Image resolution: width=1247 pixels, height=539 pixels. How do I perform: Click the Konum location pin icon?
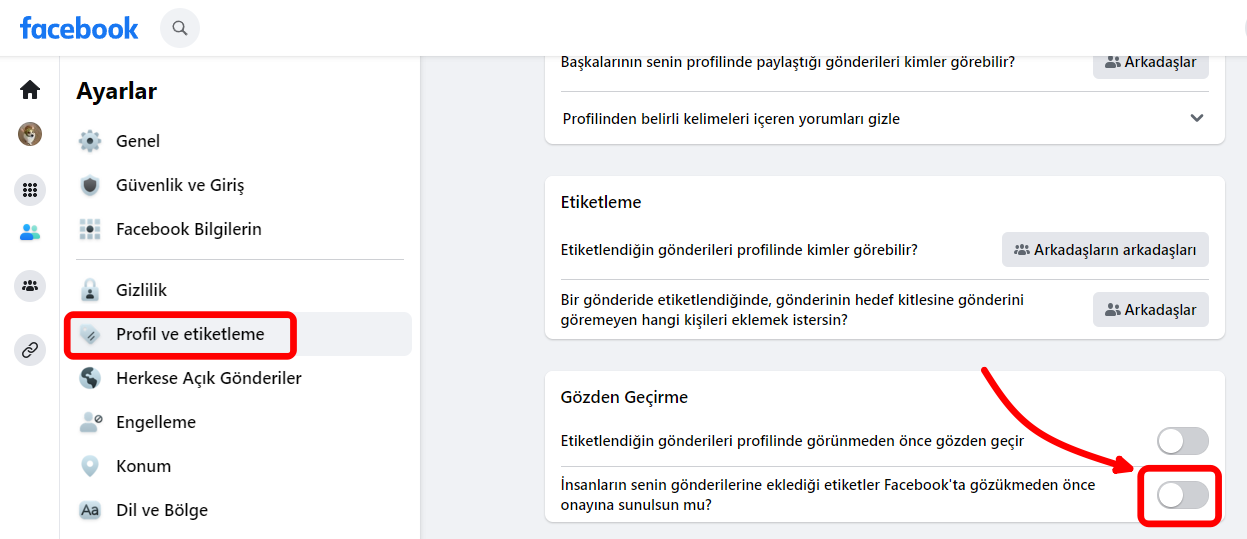[90, 466]
